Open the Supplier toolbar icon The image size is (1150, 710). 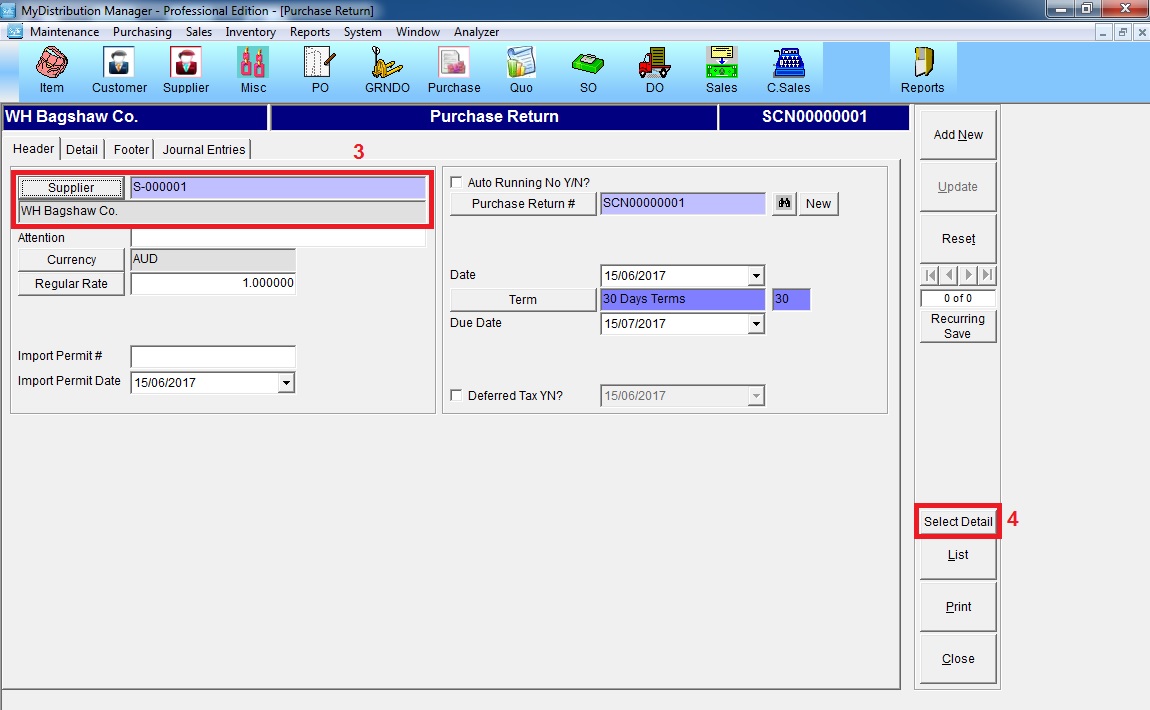(x=186, y=69)
